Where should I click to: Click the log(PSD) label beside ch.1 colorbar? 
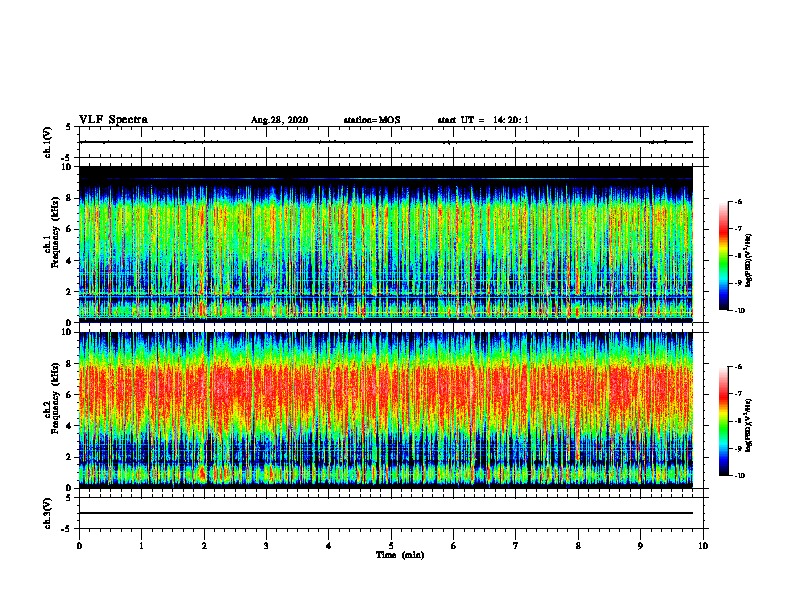748,260
